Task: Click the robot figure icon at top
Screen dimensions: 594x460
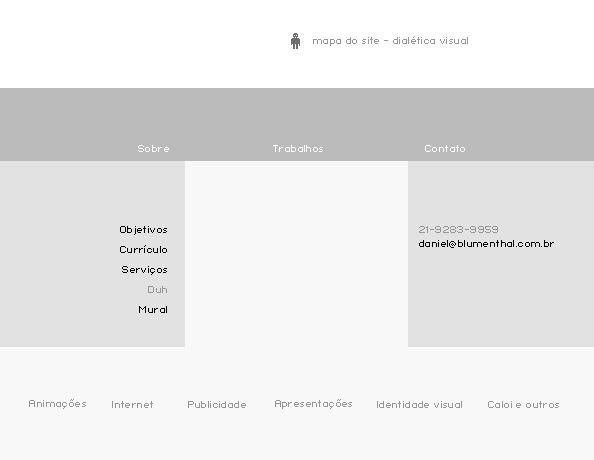Action: [295, 41]
